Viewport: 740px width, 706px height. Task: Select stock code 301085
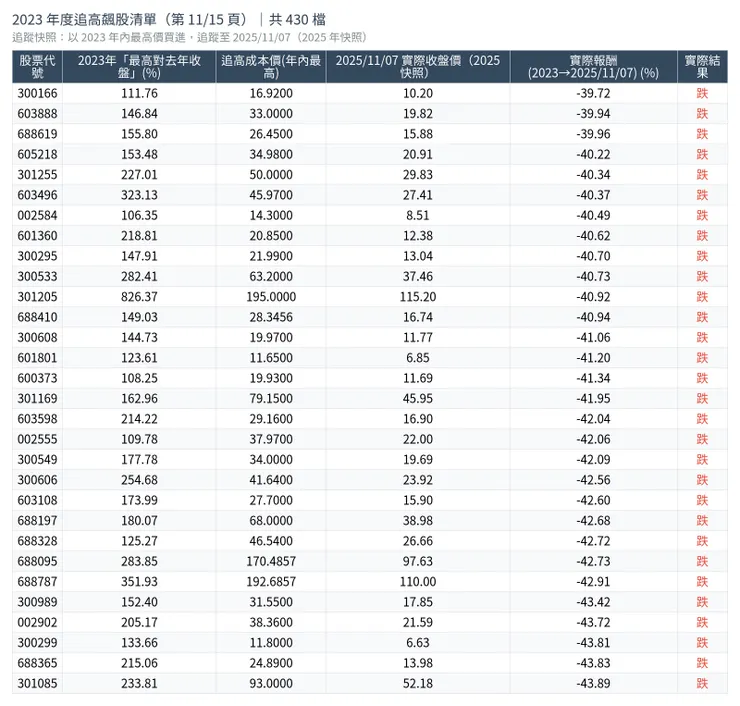pos(37,683)
